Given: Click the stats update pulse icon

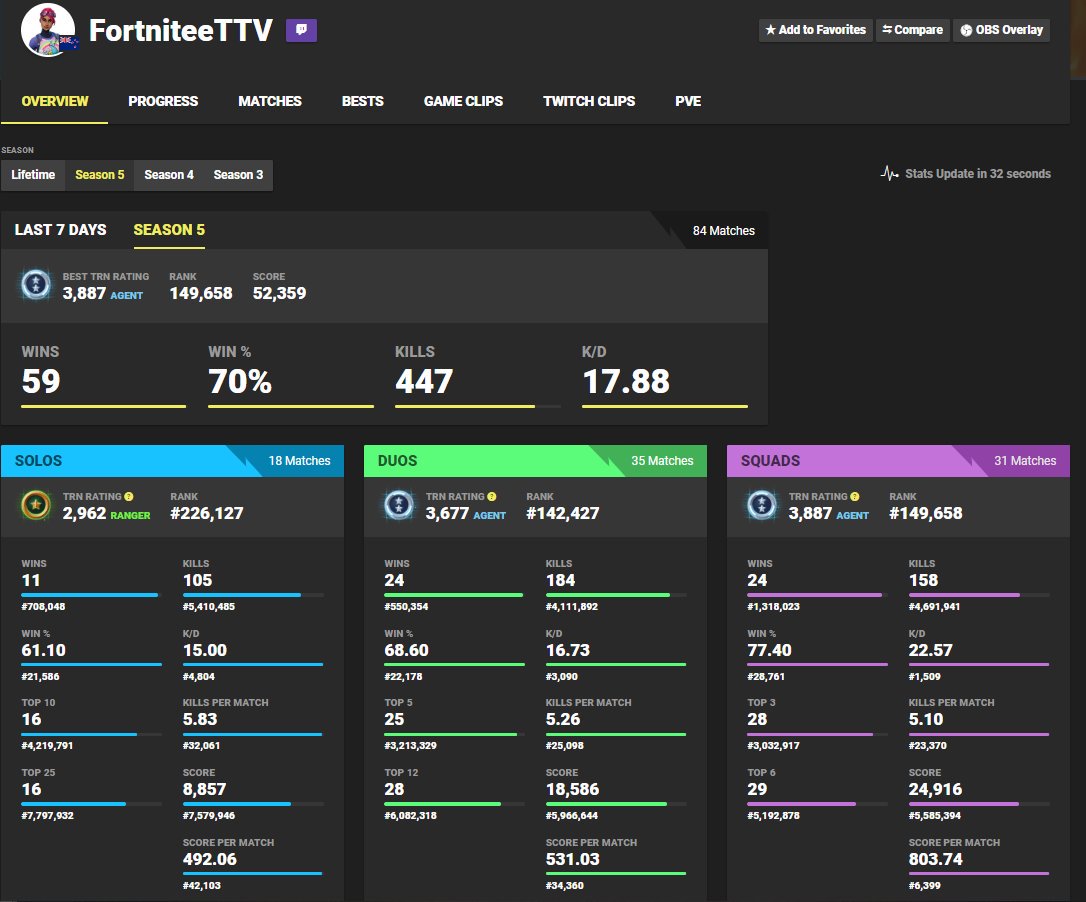Looking at the screenshot, I should (x=889, y=173).
